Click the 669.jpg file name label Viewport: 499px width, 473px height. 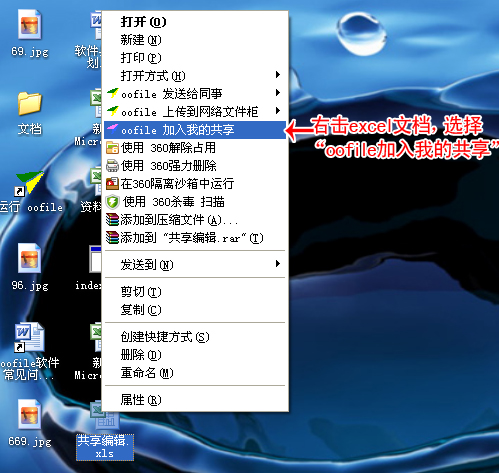click(x=30, y=441)
